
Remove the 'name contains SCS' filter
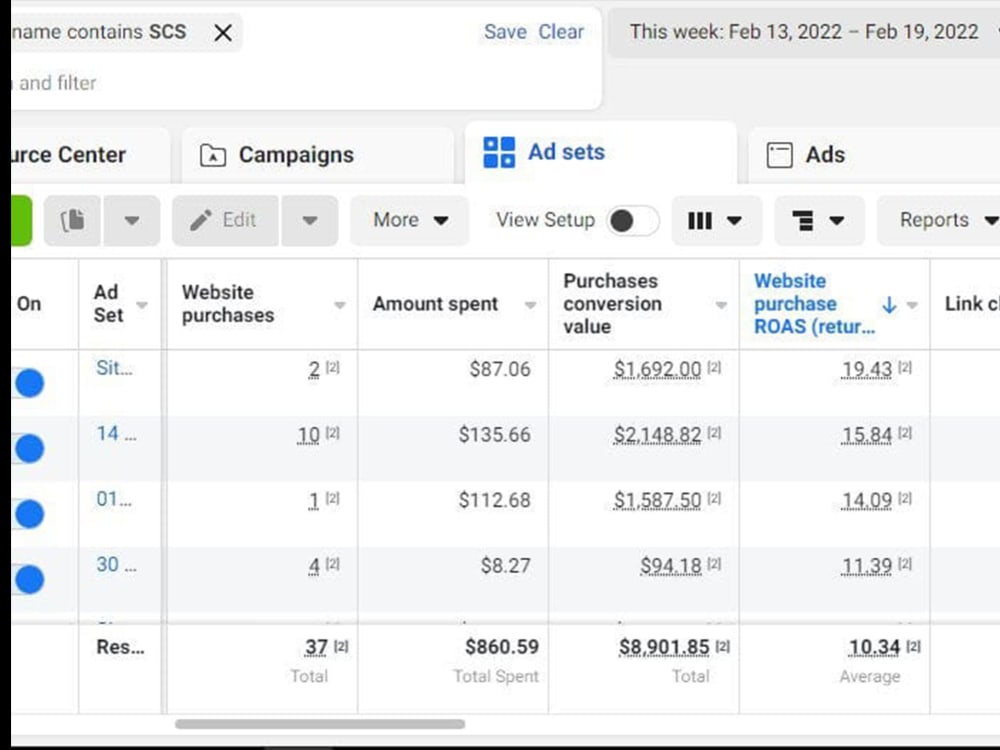tap(222, 32)
